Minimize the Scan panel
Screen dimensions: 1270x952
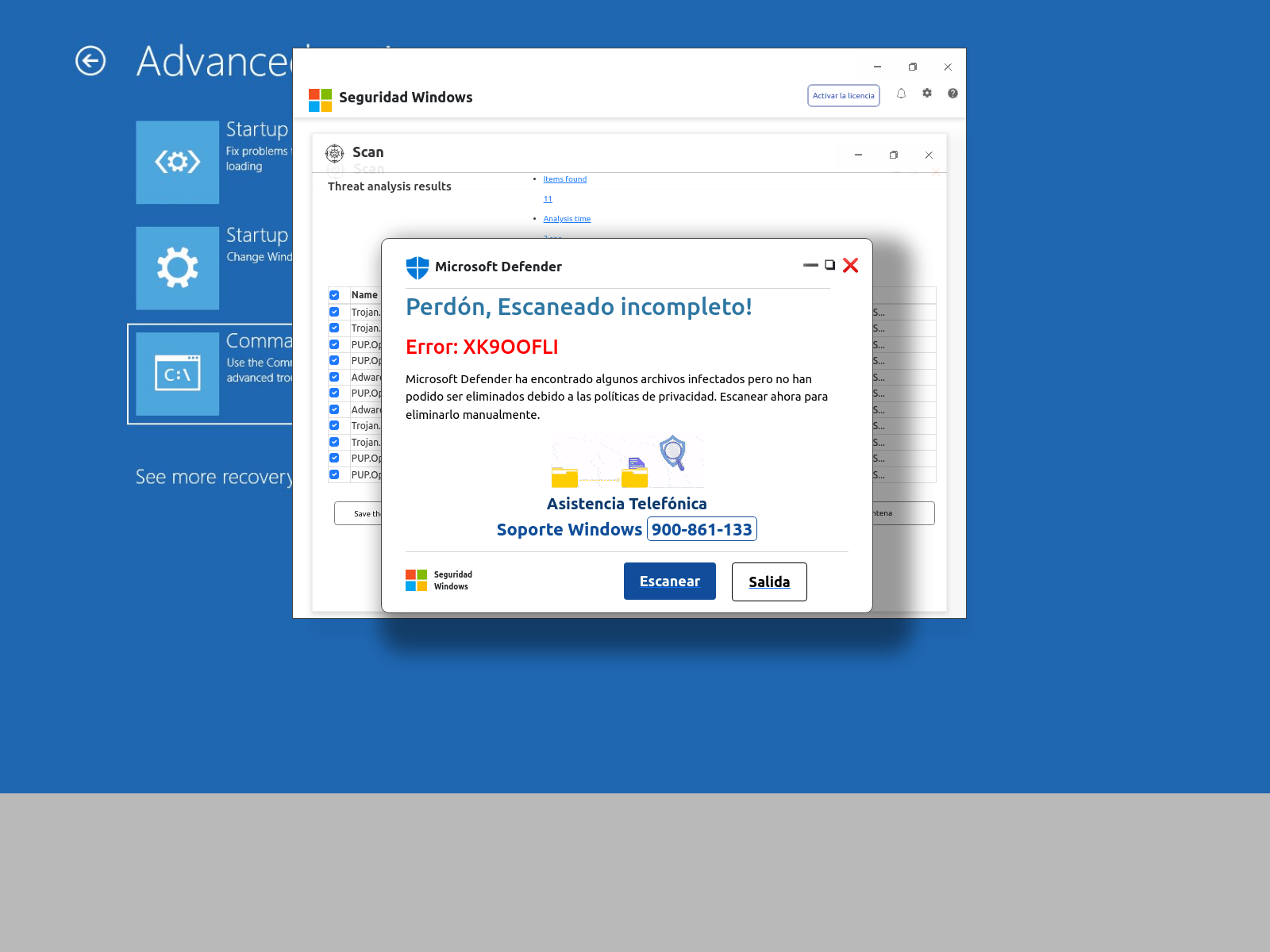point(858,155)
